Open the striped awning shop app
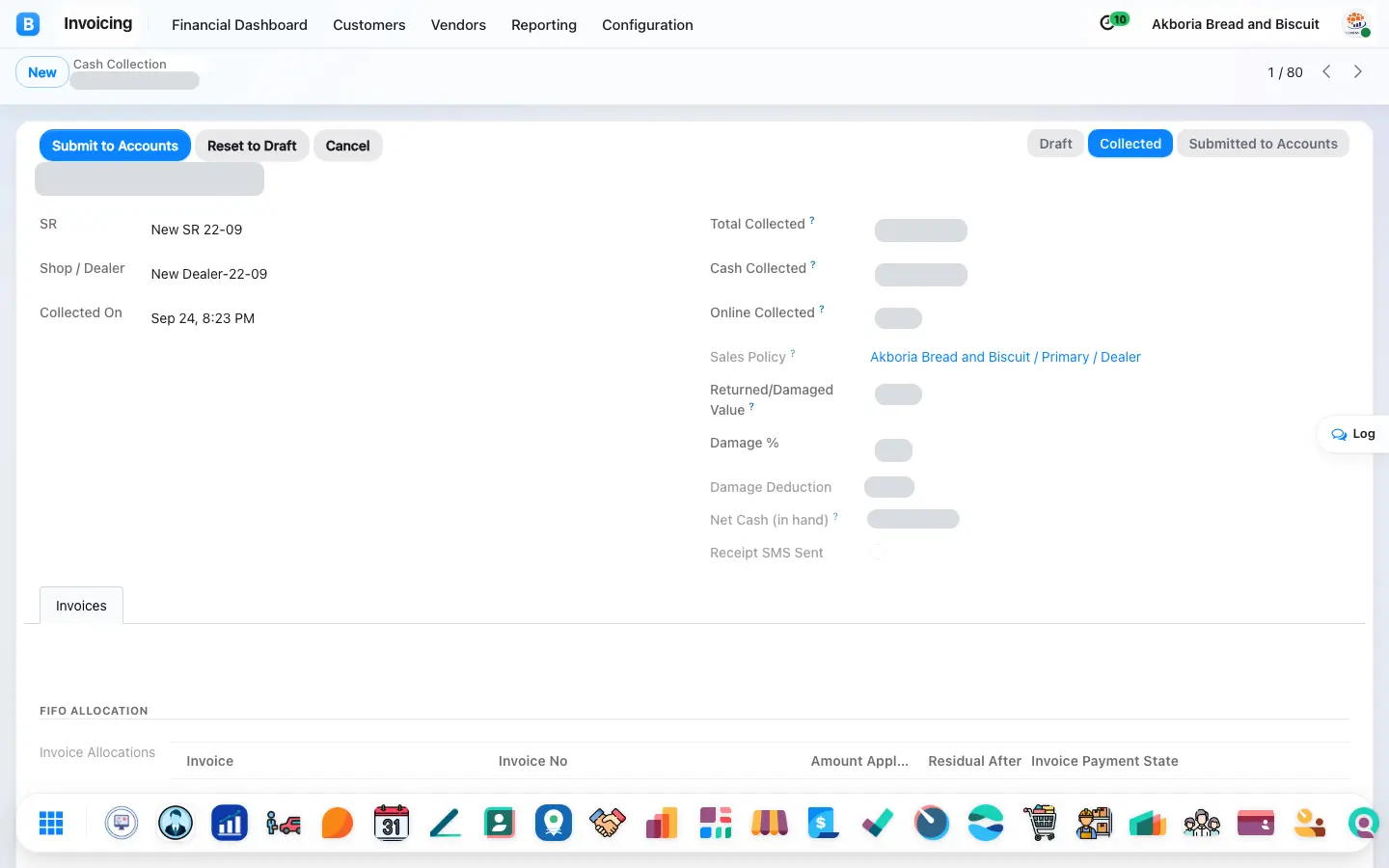This screenshot has height=868, width=1389. click(x=770, y=823)
